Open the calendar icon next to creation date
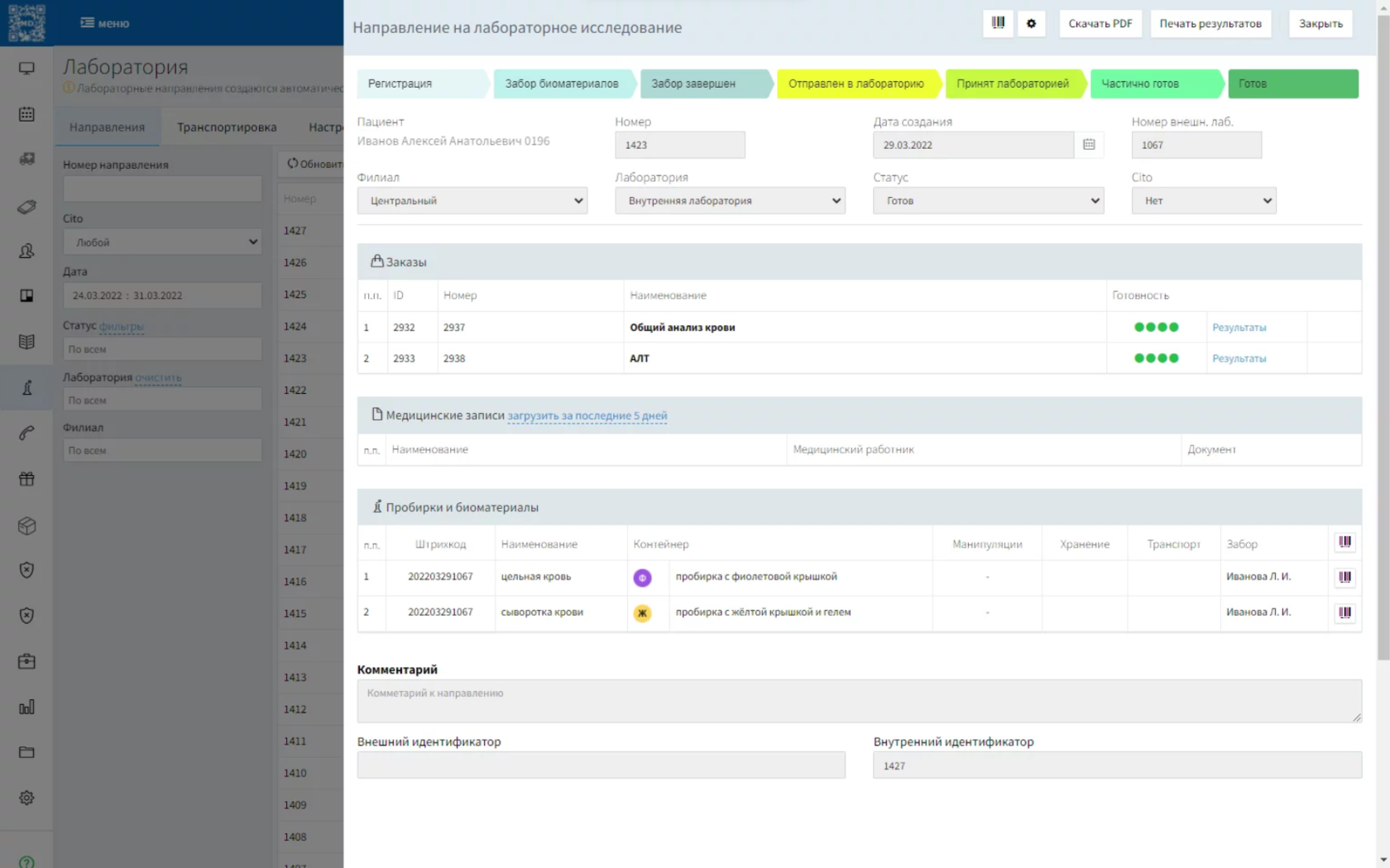 (1089, 145)
